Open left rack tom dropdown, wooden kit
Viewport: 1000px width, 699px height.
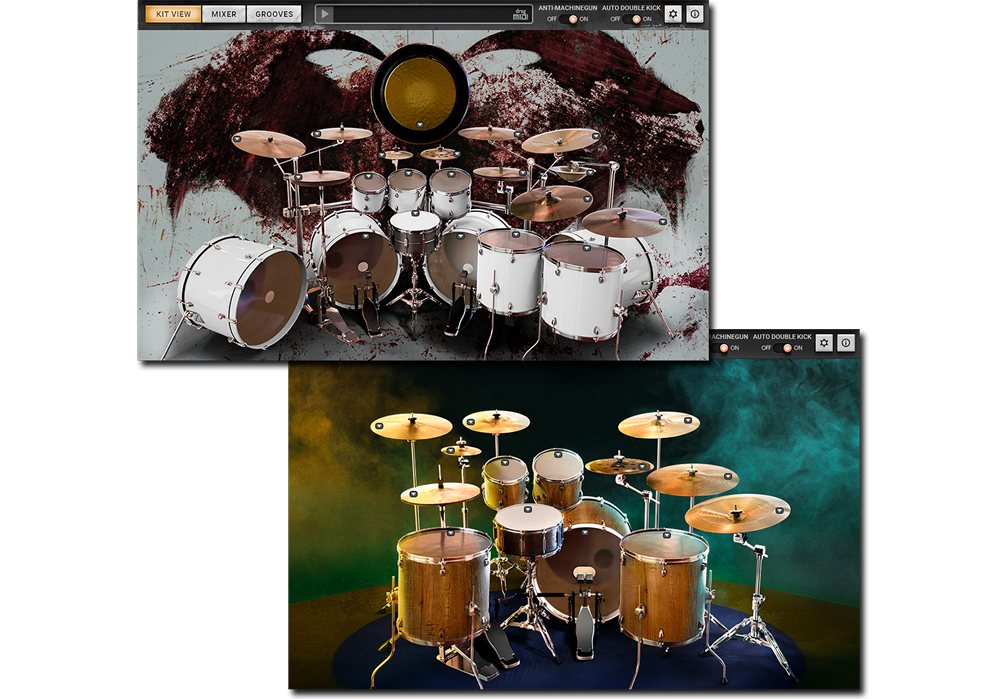point(505,463)
